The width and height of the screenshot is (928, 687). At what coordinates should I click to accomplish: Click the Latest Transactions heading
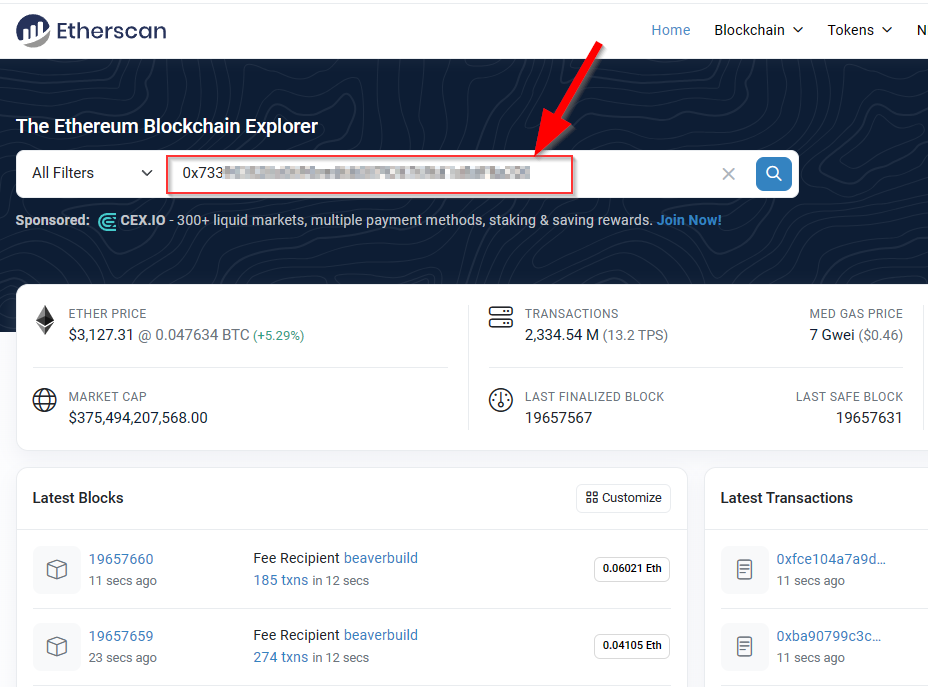coord(787,498)
